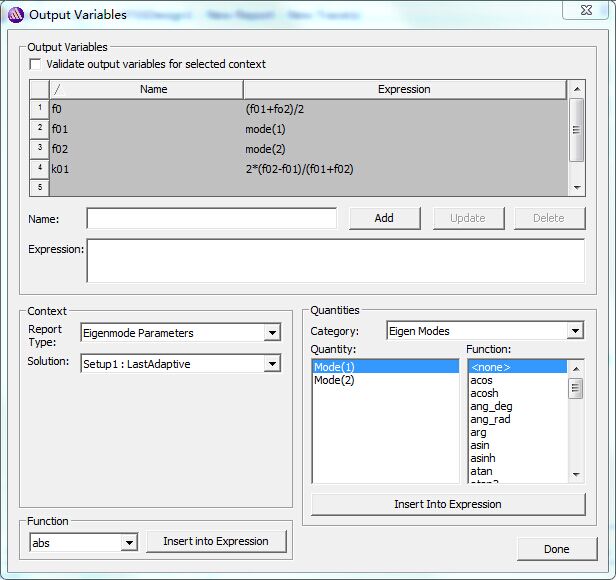
Task: Enable Validate output variables for selected context
Action: [35, 64]
